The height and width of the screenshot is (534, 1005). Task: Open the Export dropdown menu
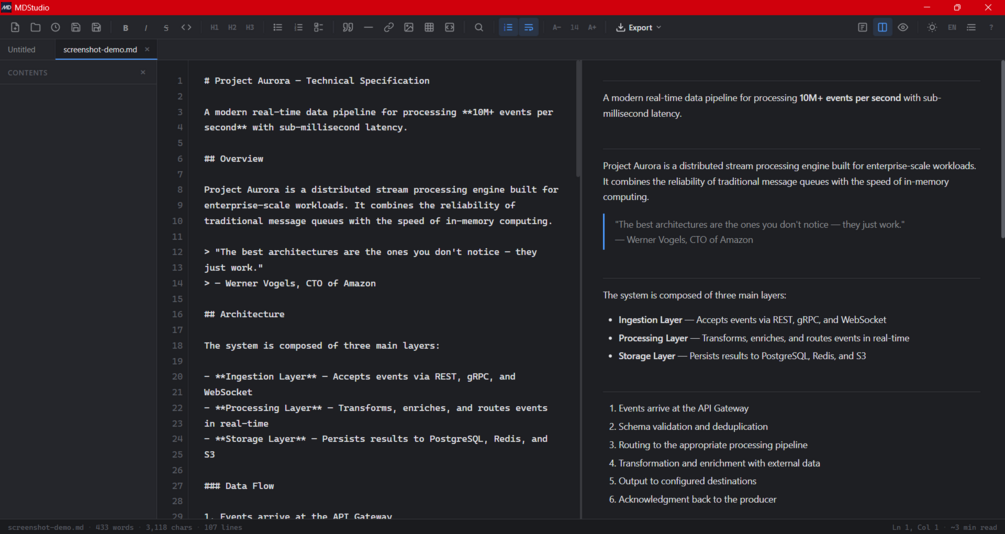638,28
